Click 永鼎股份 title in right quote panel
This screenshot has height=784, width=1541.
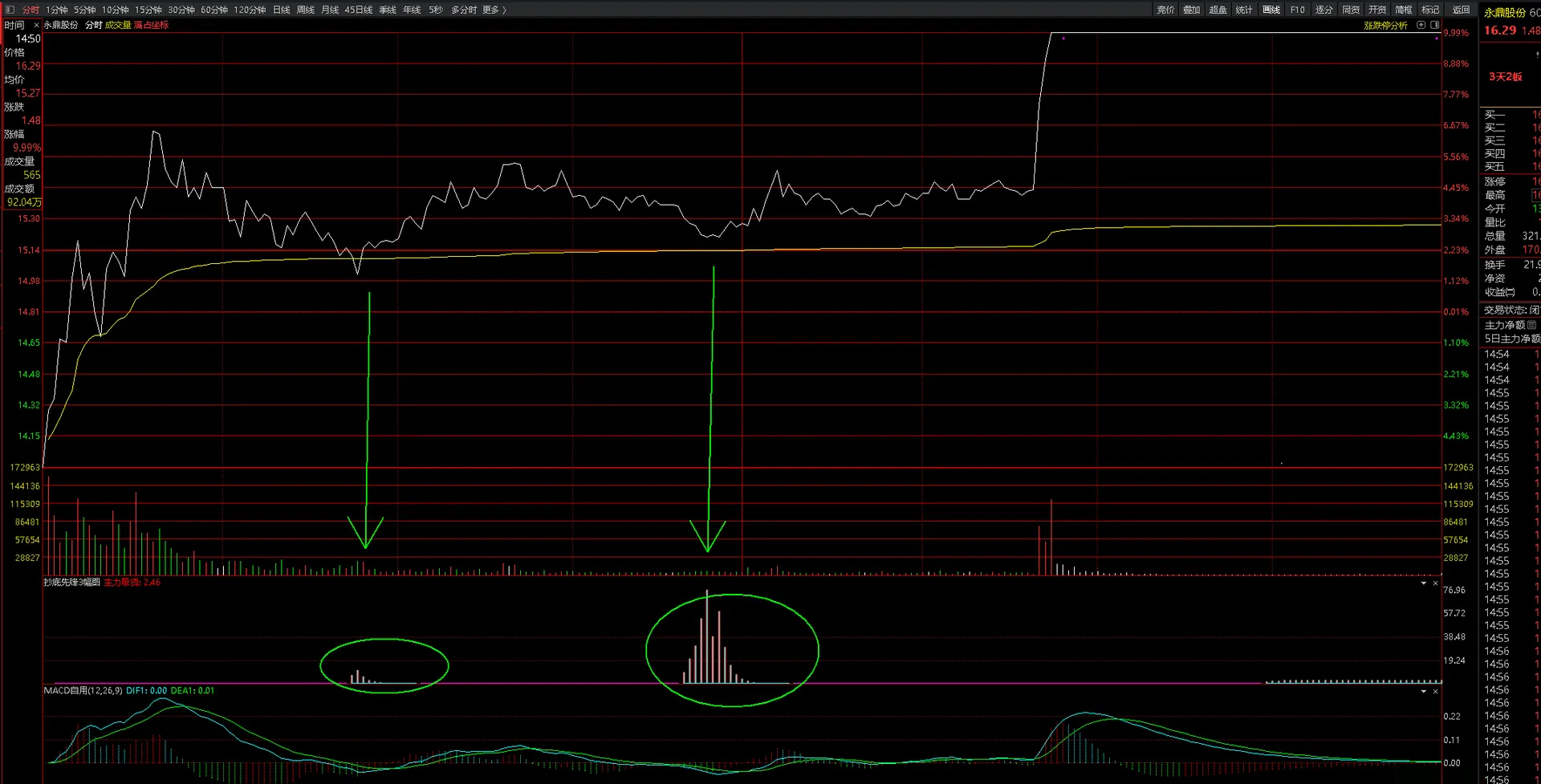[x=1505, y=13]
